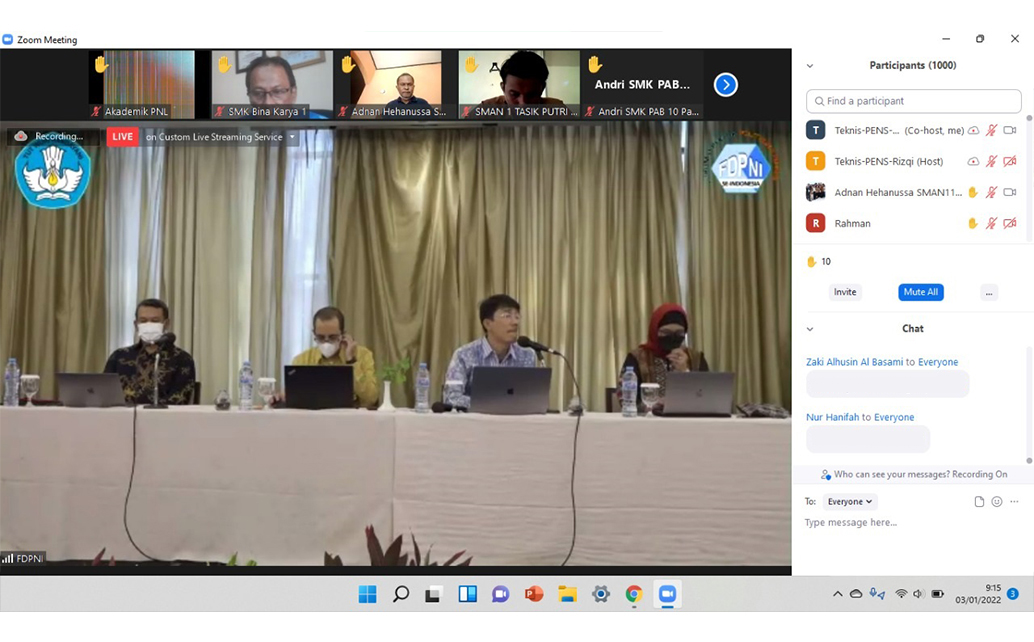Open the participants more options menu
This screenshot has width=1034, height=642.
pos(988,292)
